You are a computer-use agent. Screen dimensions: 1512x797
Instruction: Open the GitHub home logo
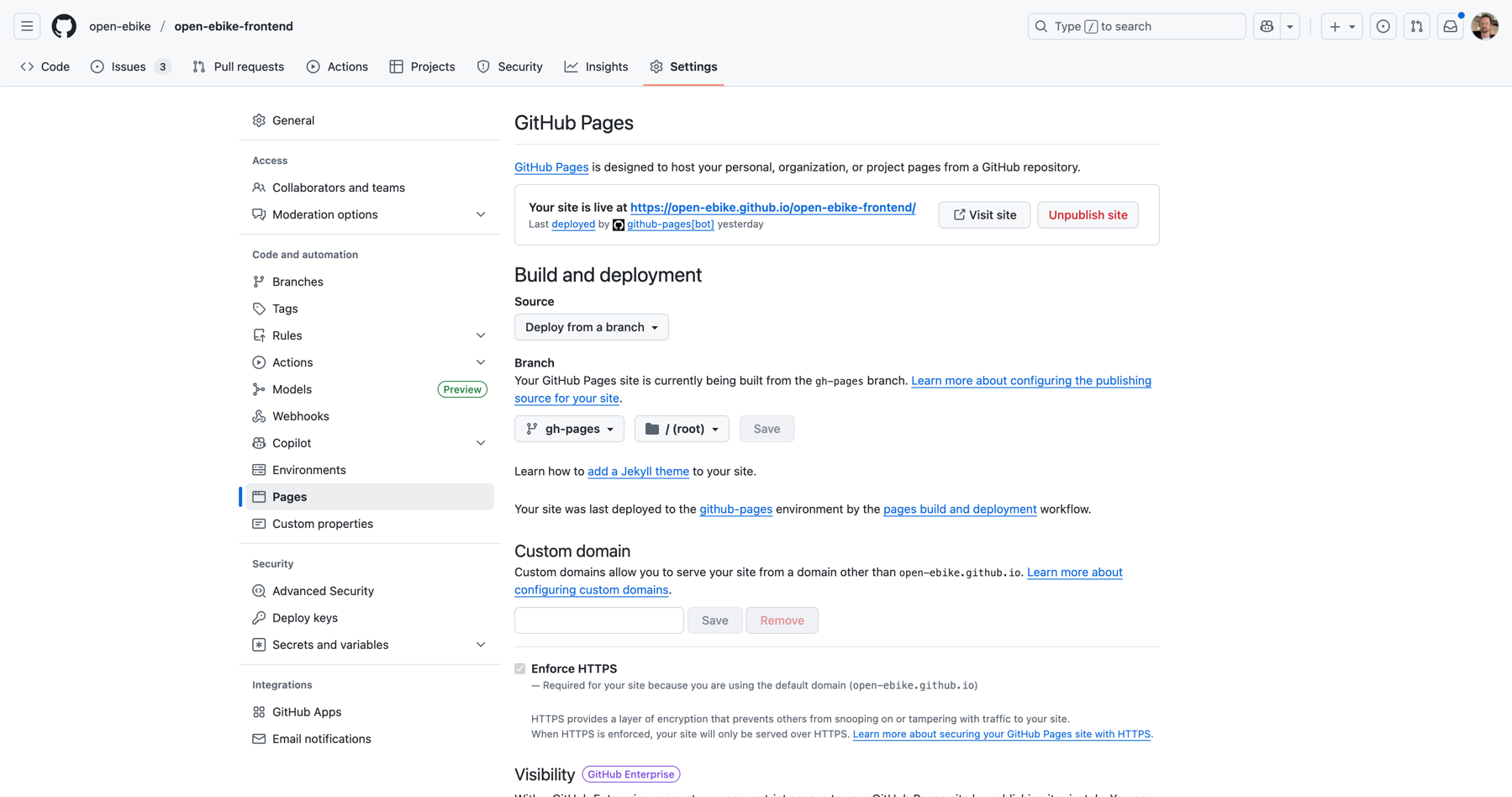point(64,26)
